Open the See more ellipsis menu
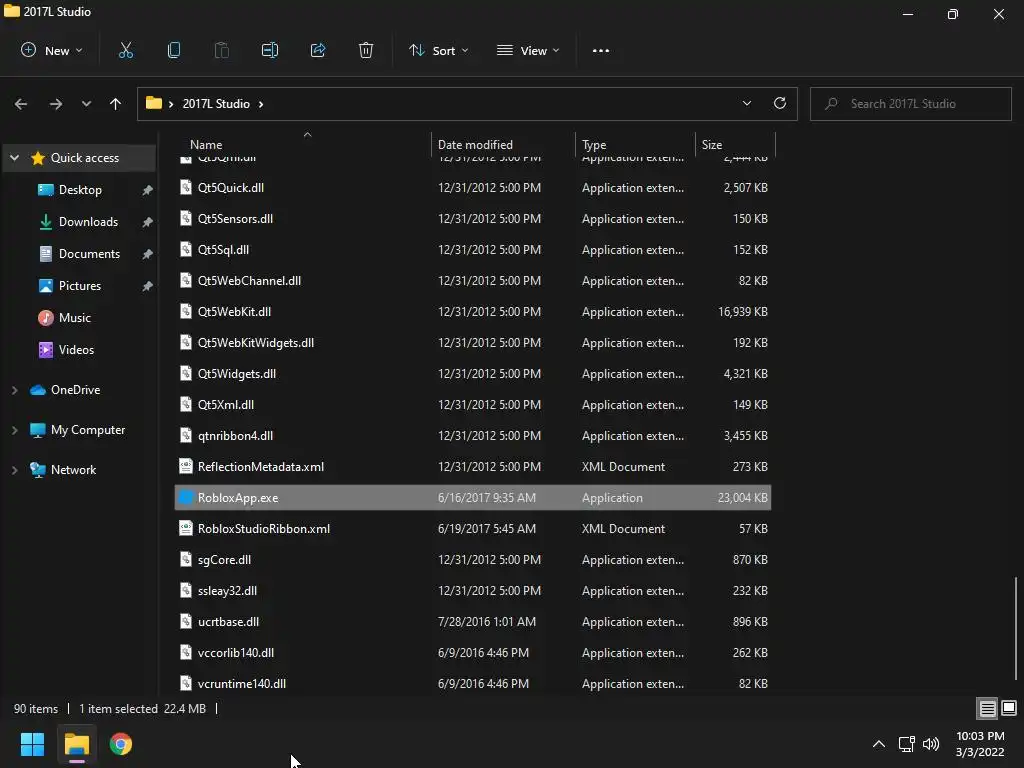This screenshot has height=768, width=1024. [x=601, y=50]
